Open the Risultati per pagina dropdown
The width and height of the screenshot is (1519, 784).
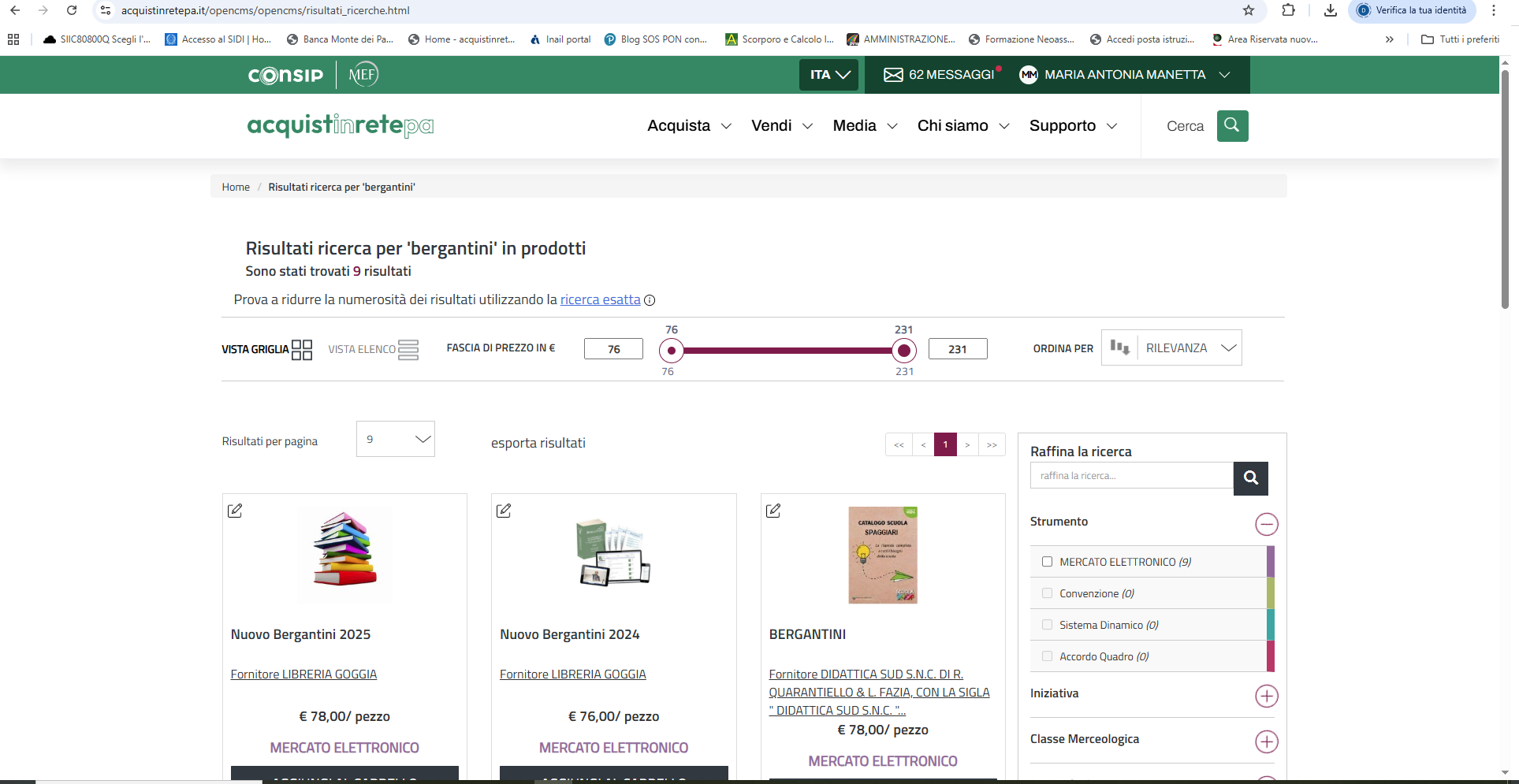(396, 439)
